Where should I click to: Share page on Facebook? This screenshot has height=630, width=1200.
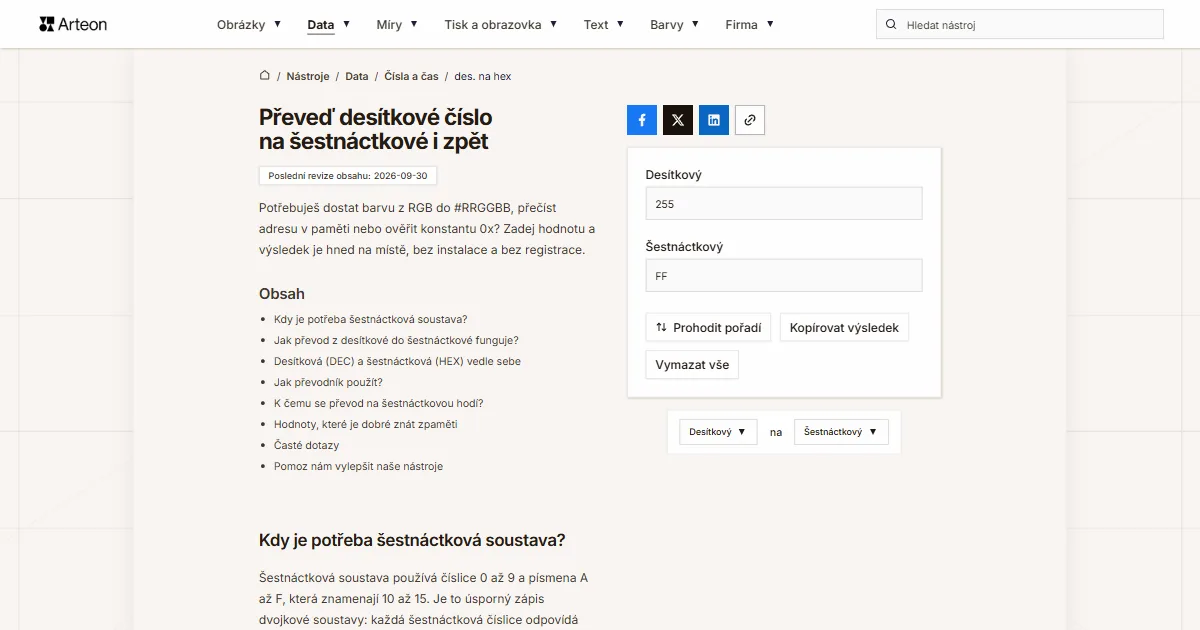point(642,120)
